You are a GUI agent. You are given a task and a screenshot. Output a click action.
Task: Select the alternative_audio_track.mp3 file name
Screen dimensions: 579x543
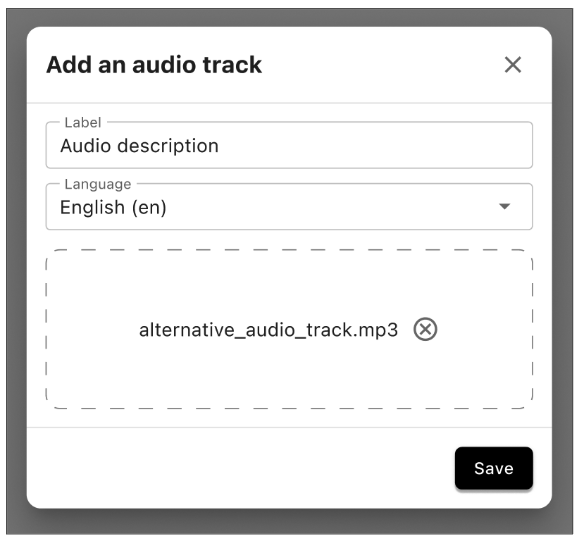[x=268, y=330]
